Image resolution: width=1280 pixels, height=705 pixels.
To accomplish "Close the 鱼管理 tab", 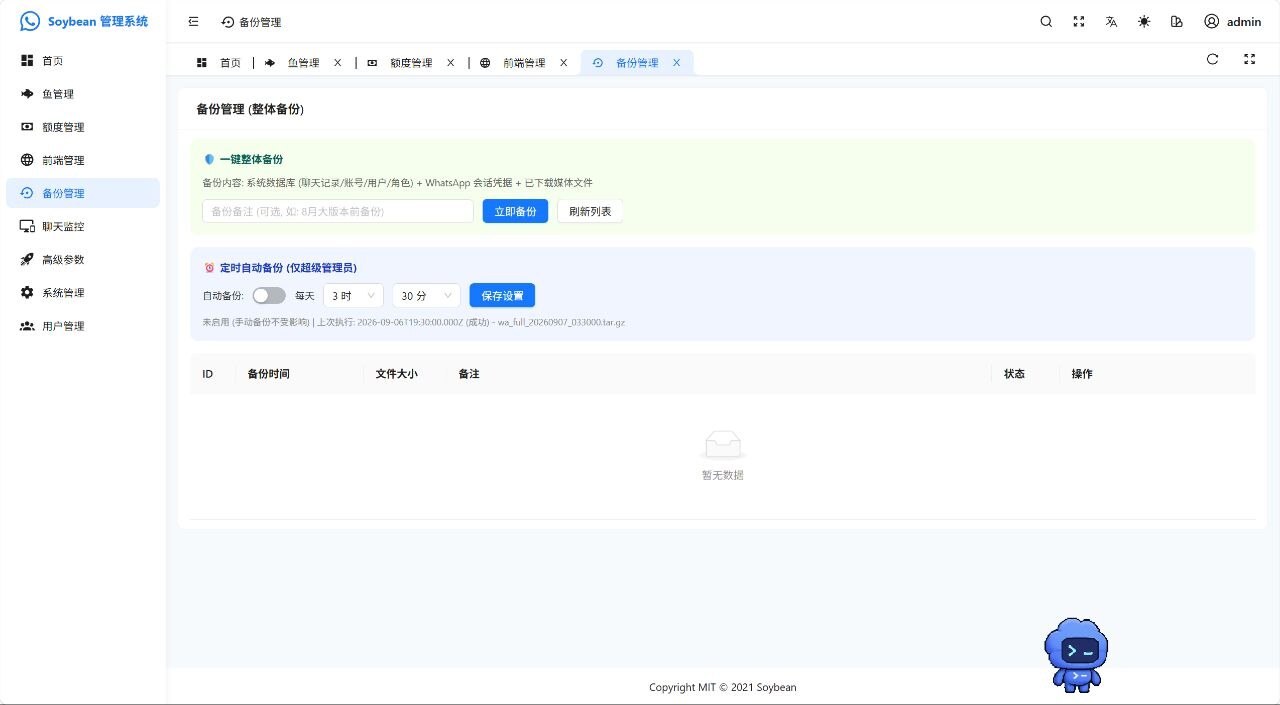I will pos(337,62).
